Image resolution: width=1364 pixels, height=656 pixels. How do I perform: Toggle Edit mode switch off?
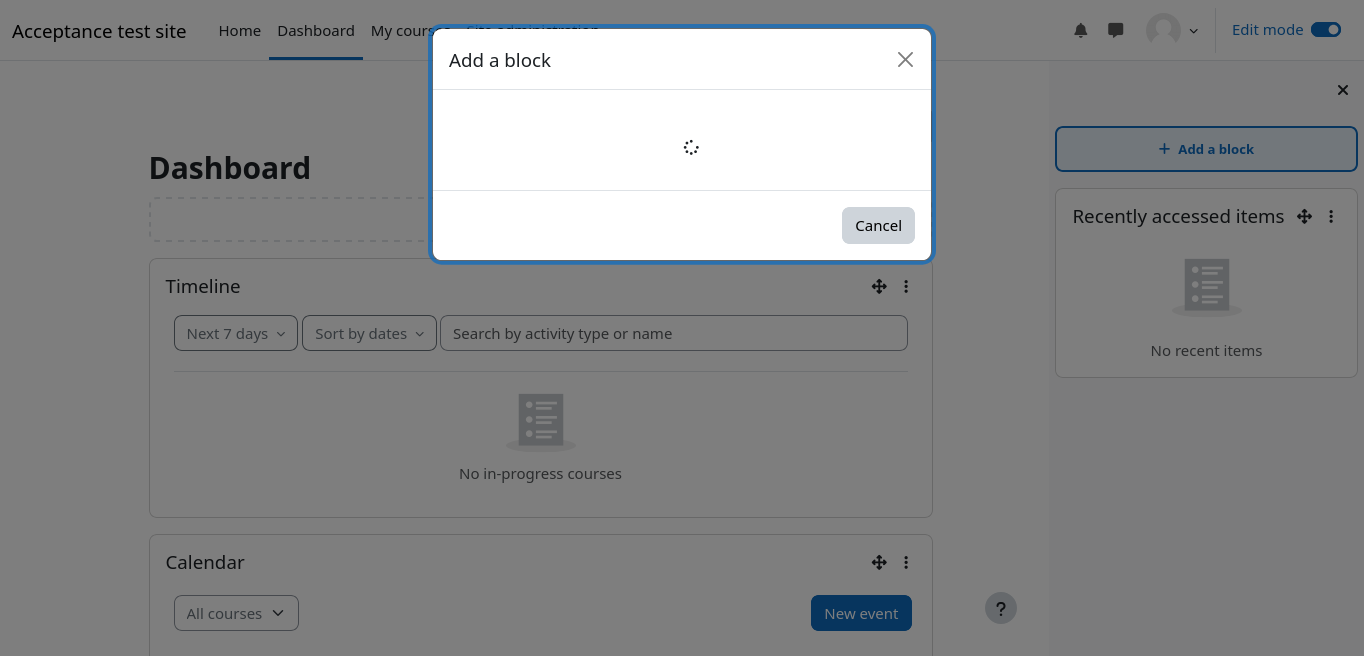tap(1325, 30)
